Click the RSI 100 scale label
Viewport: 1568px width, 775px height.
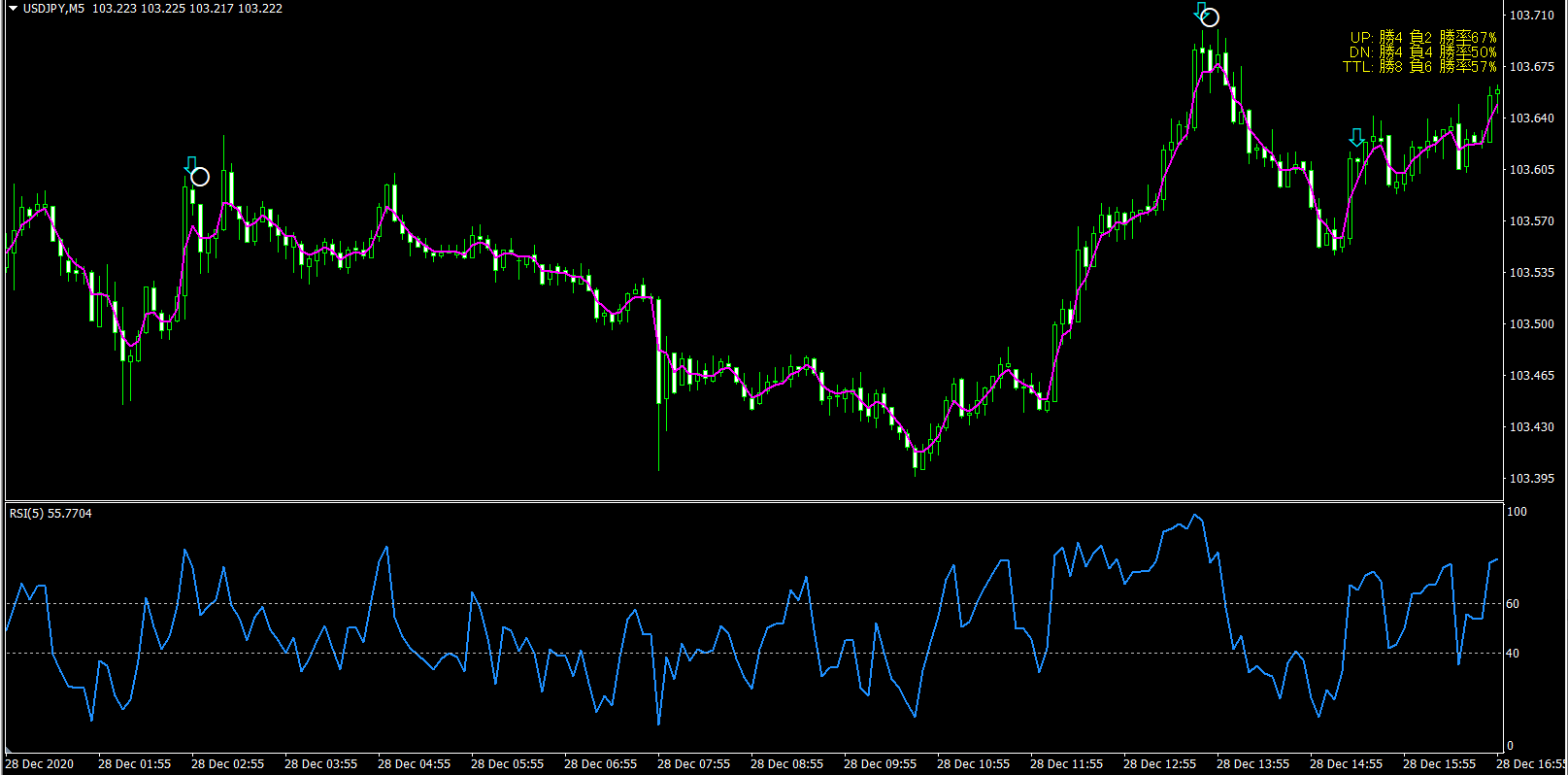point(1516,512)
